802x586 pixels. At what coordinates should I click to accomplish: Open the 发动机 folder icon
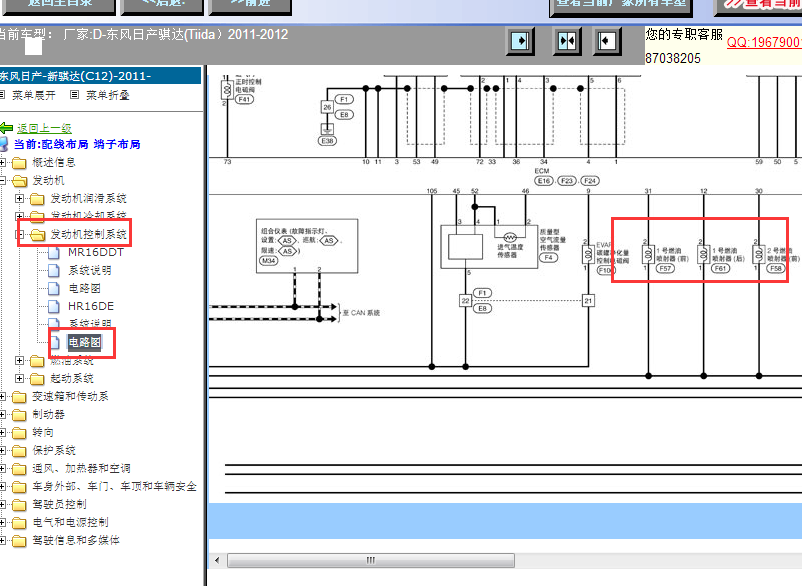click(19, 181)
